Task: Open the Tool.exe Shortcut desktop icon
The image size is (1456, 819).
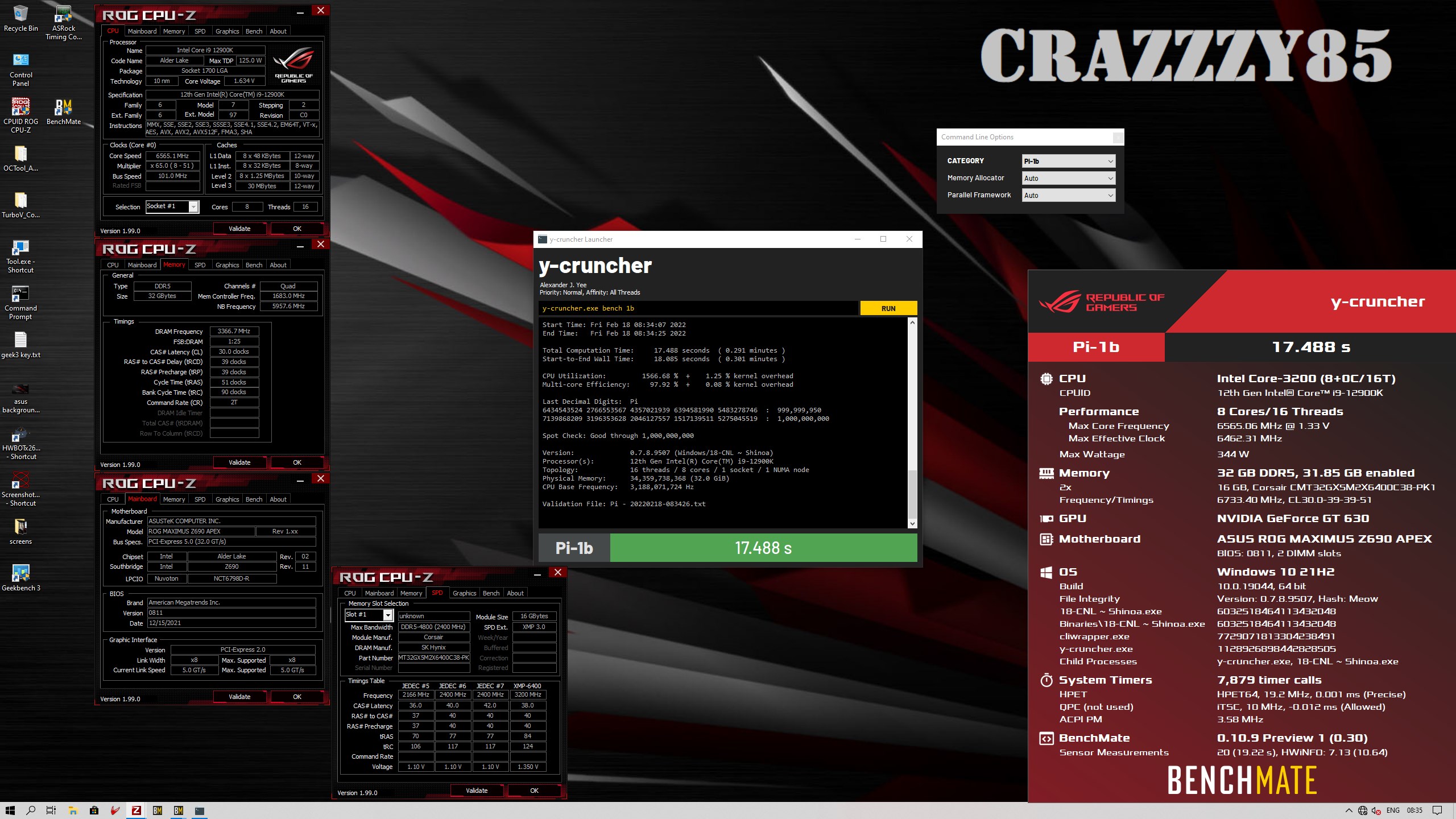Action: tap(20, 256)
